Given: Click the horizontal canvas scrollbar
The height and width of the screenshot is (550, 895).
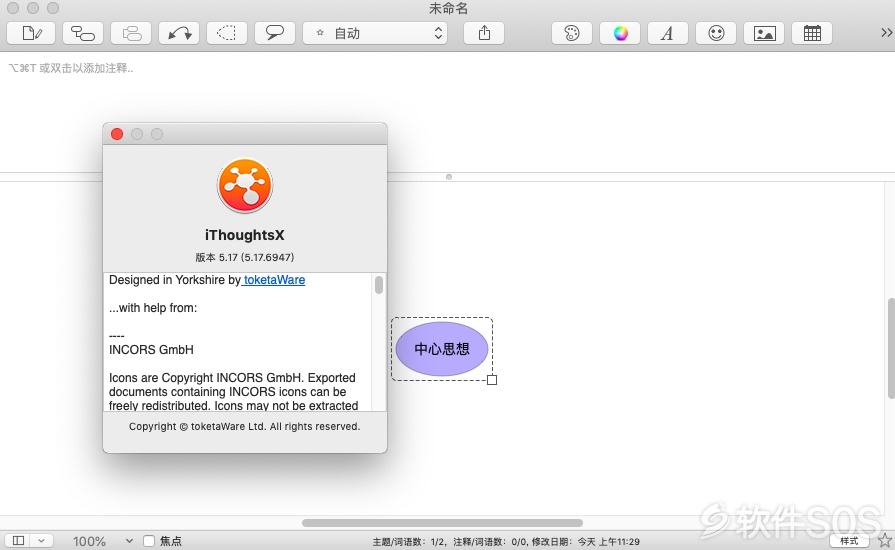Looking at the screenshot, I should (x=442, y=523).
